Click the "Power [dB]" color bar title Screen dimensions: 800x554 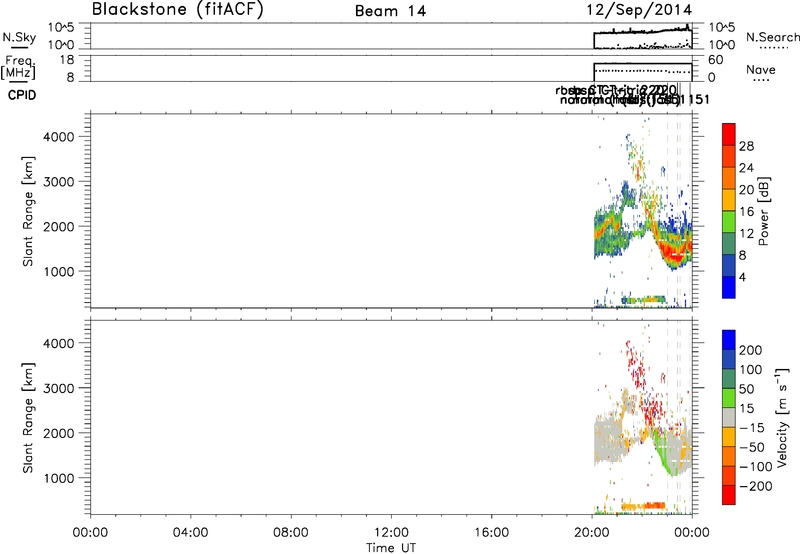[x=764, y=211]
